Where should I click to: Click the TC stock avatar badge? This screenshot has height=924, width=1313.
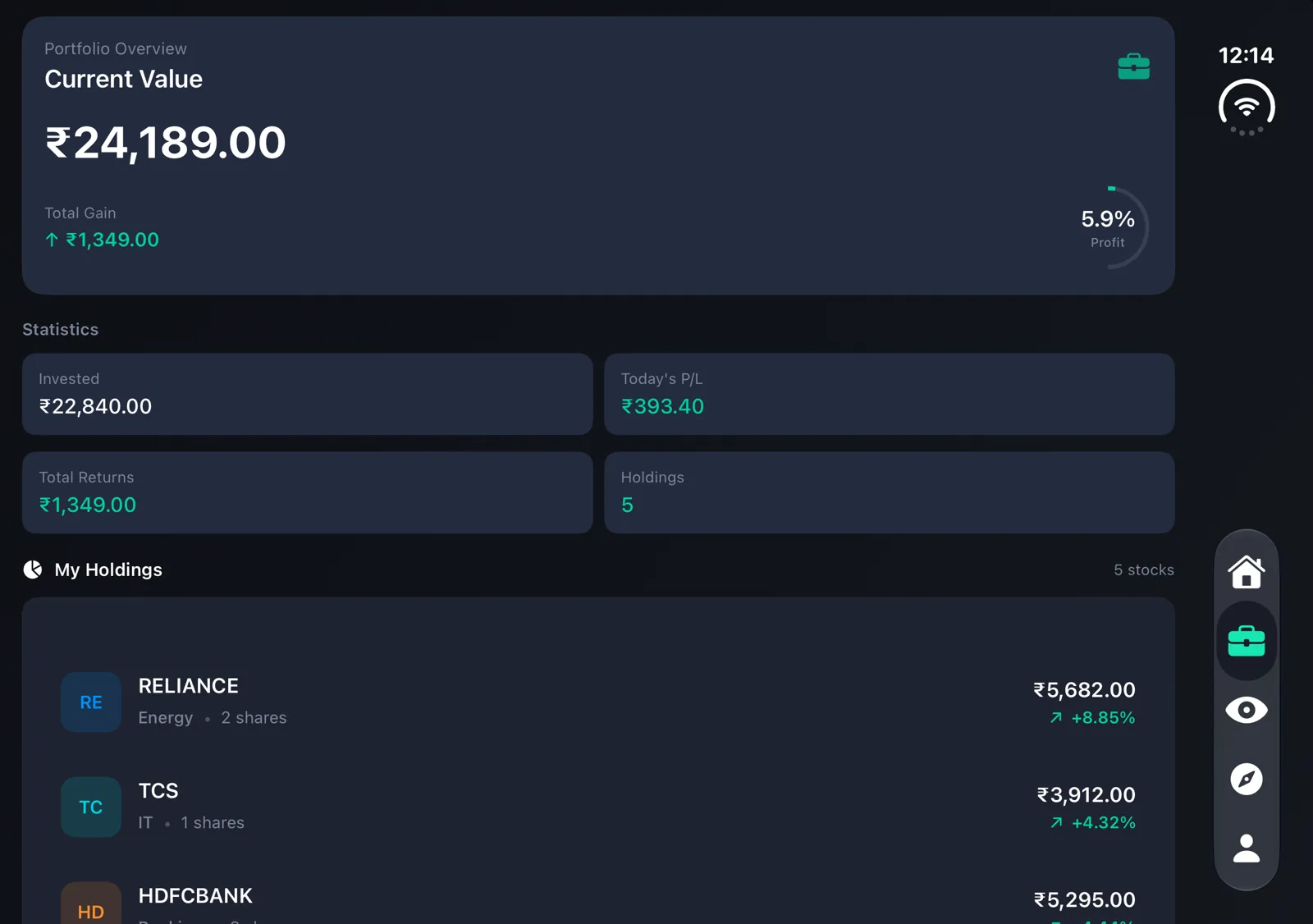(91, 807)
